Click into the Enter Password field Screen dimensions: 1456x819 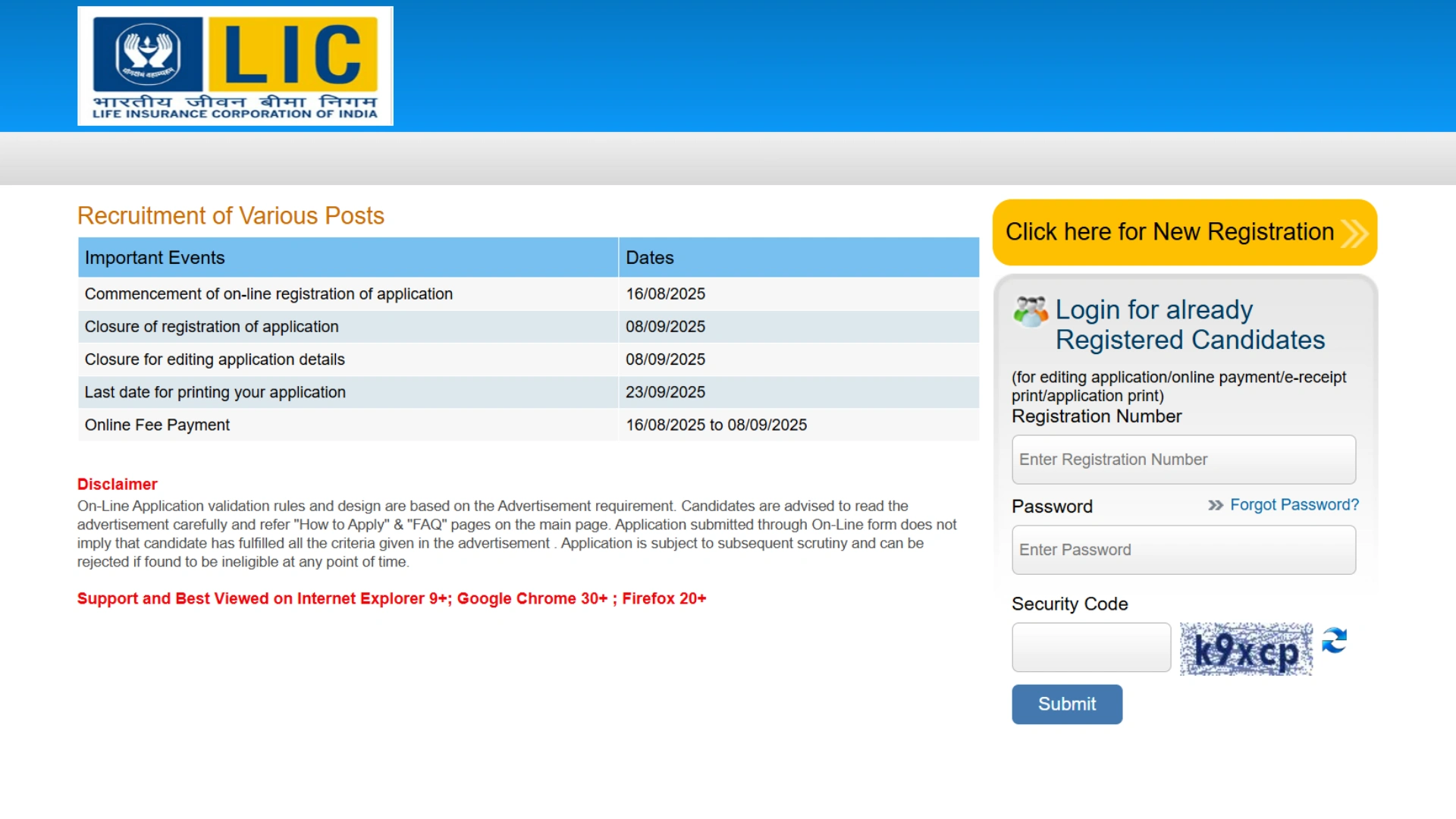click(1183, 550)
